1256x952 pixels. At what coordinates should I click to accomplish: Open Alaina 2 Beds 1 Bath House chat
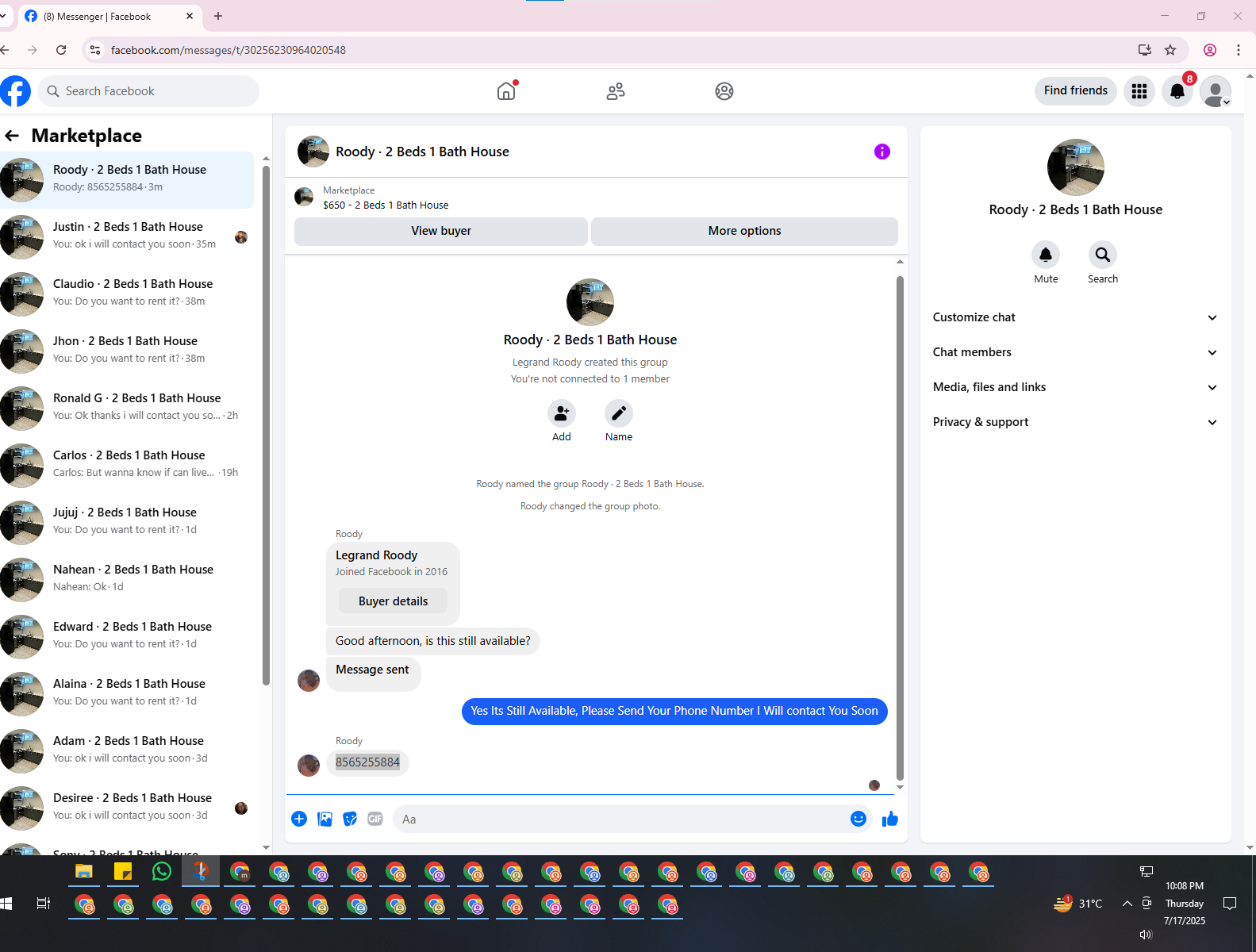pyautogui.click(x=127, y=694)
